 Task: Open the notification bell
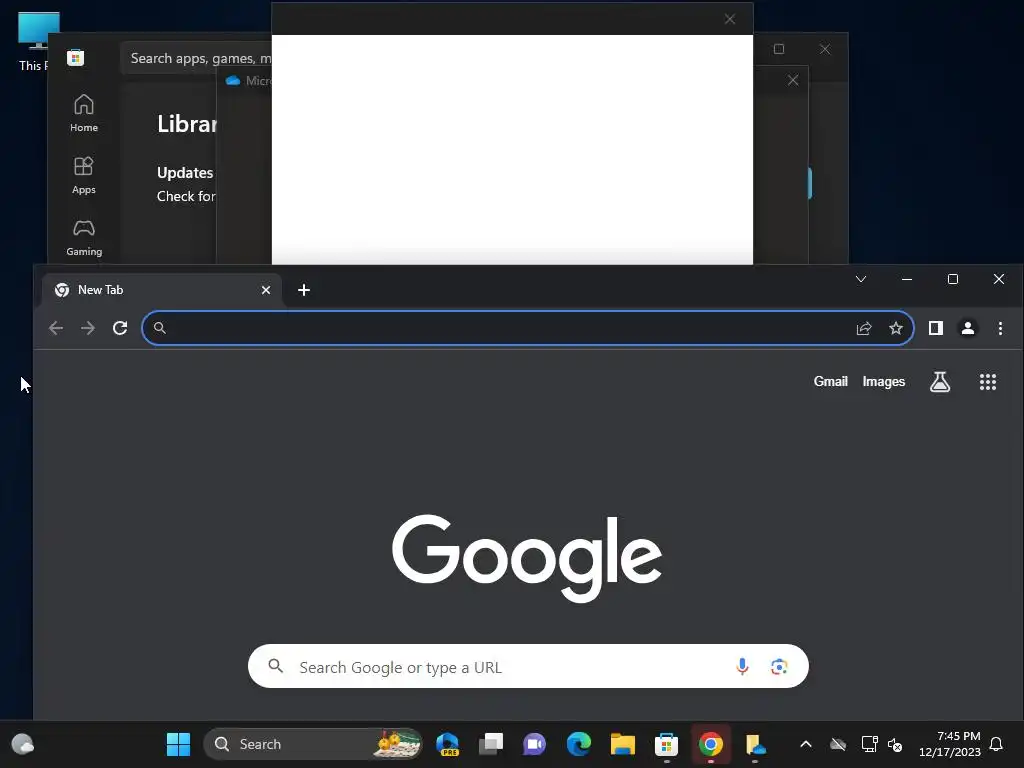pyautogui.click(x=996, y=744)
